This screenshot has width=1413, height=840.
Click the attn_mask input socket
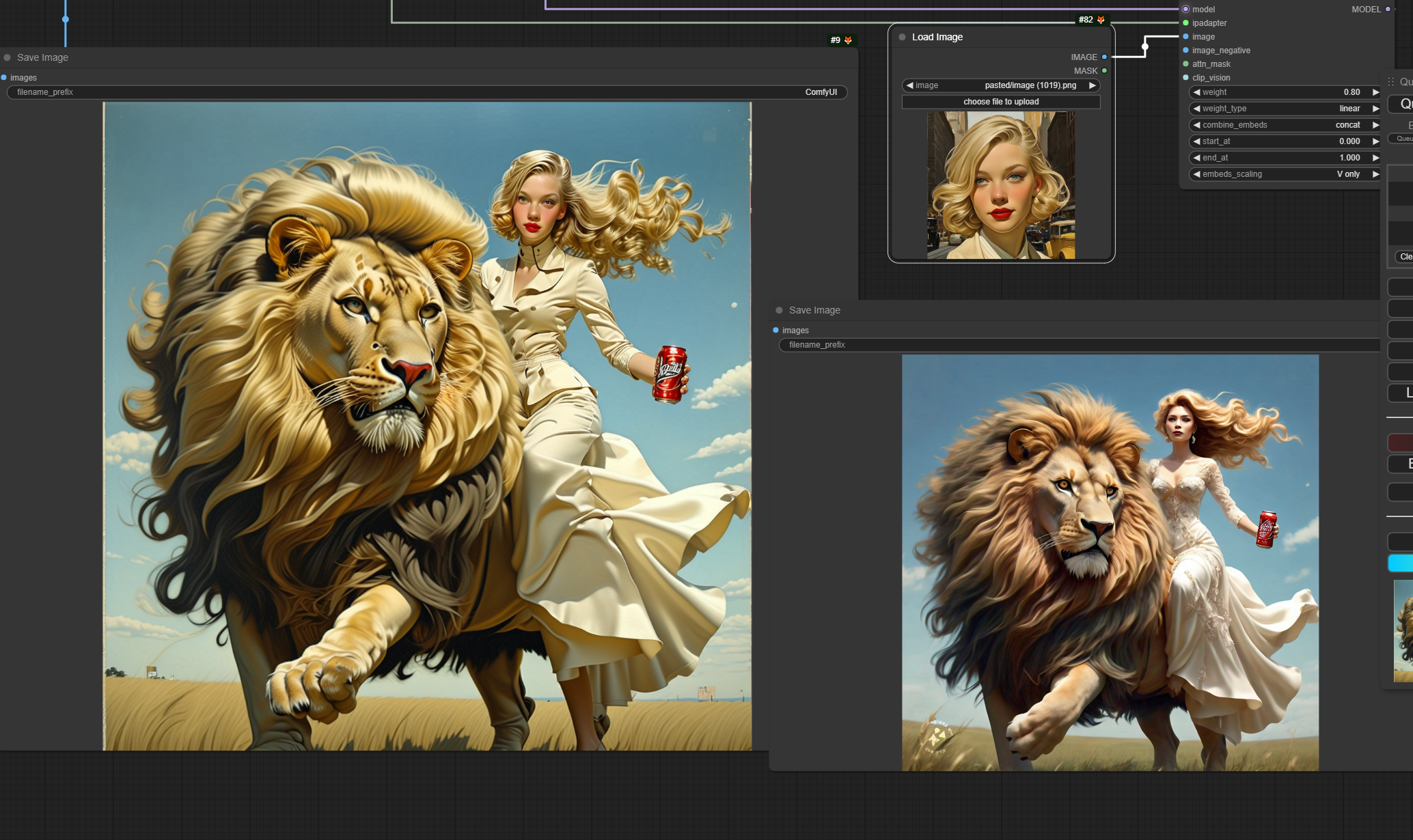coord(1185,64)
